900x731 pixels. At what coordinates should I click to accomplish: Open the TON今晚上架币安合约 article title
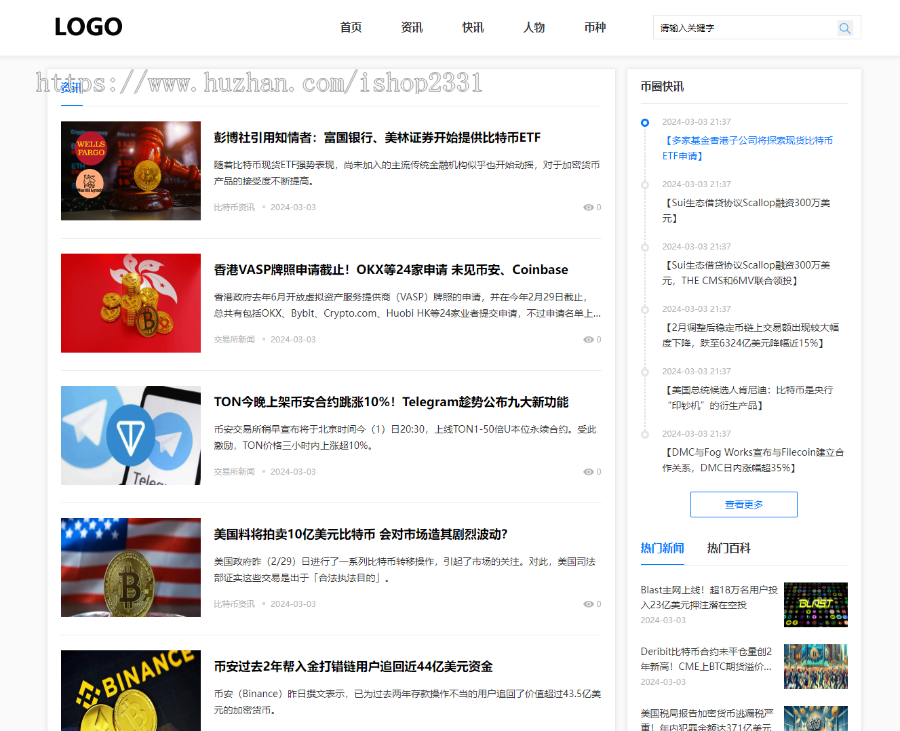[x=391, y=402]
